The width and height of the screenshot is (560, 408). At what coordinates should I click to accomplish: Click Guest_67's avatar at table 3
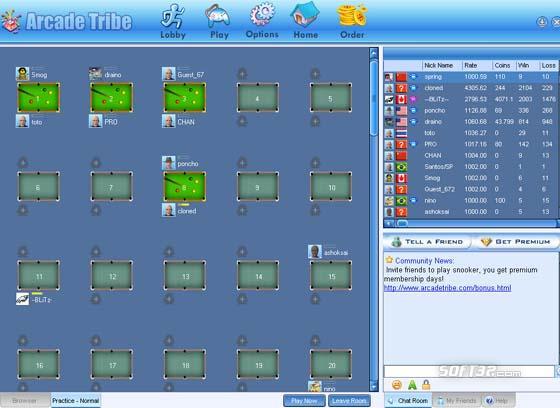point(169,74)
